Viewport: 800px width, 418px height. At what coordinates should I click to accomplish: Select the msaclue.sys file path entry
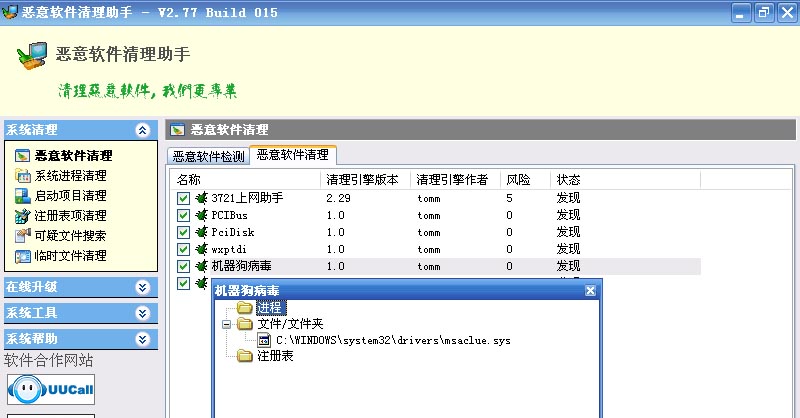tap(393, 340)
